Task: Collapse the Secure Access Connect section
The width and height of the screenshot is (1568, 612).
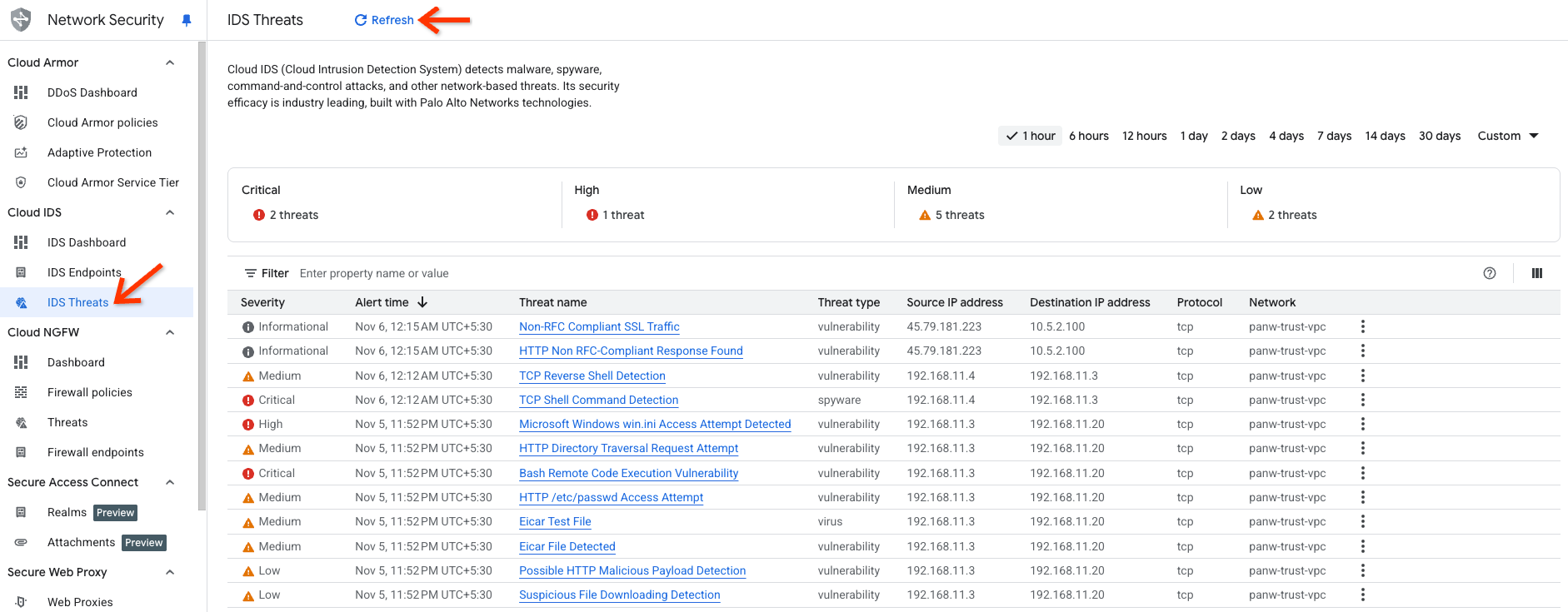Action: pos(170,482)
